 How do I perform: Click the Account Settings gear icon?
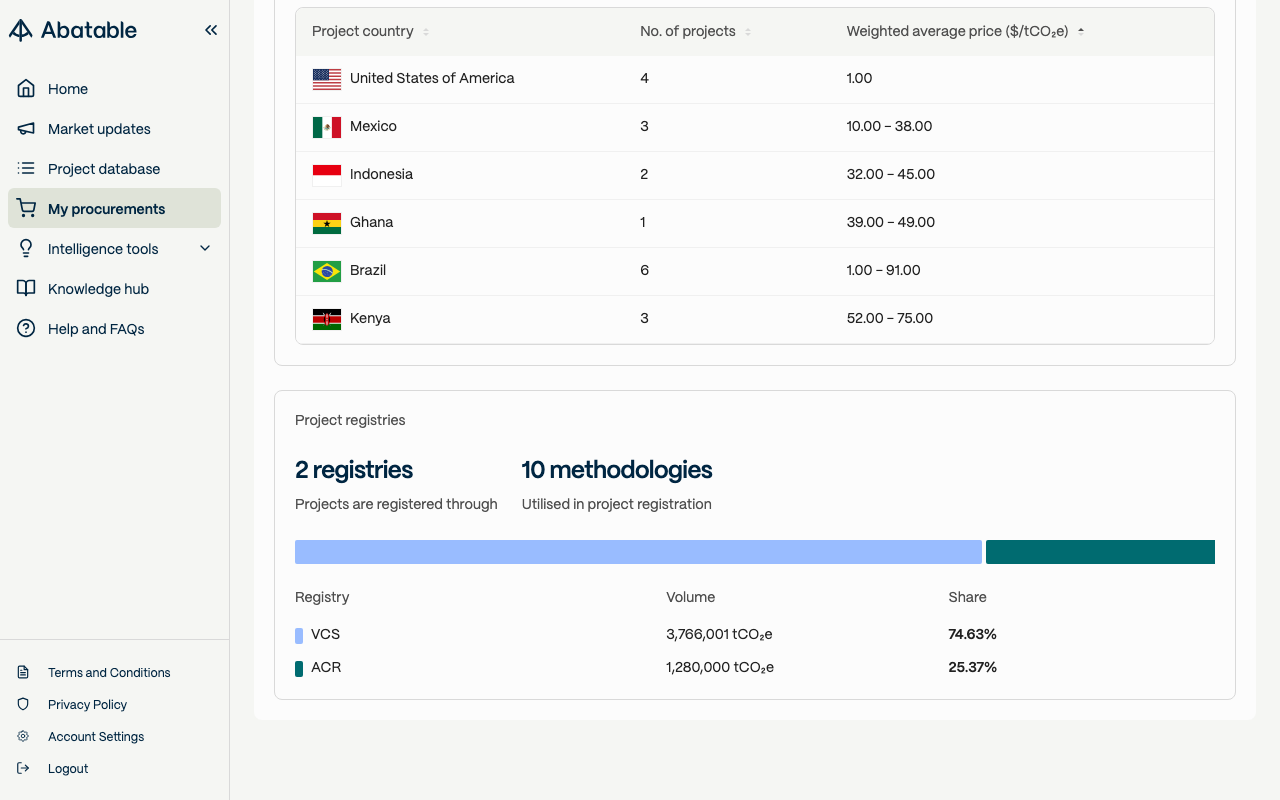tap(24, 737)
